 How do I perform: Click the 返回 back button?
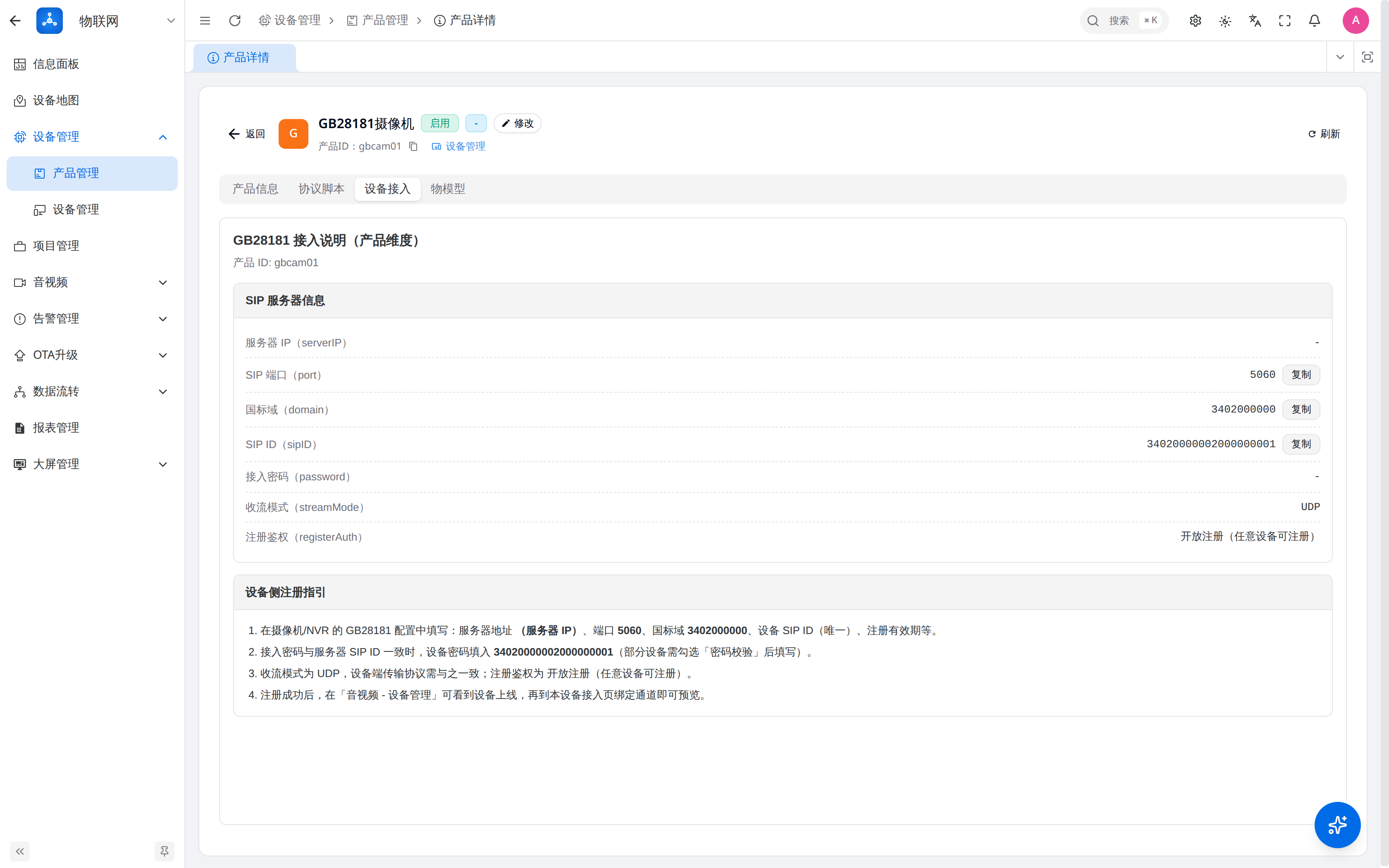[x=247, y=134]
